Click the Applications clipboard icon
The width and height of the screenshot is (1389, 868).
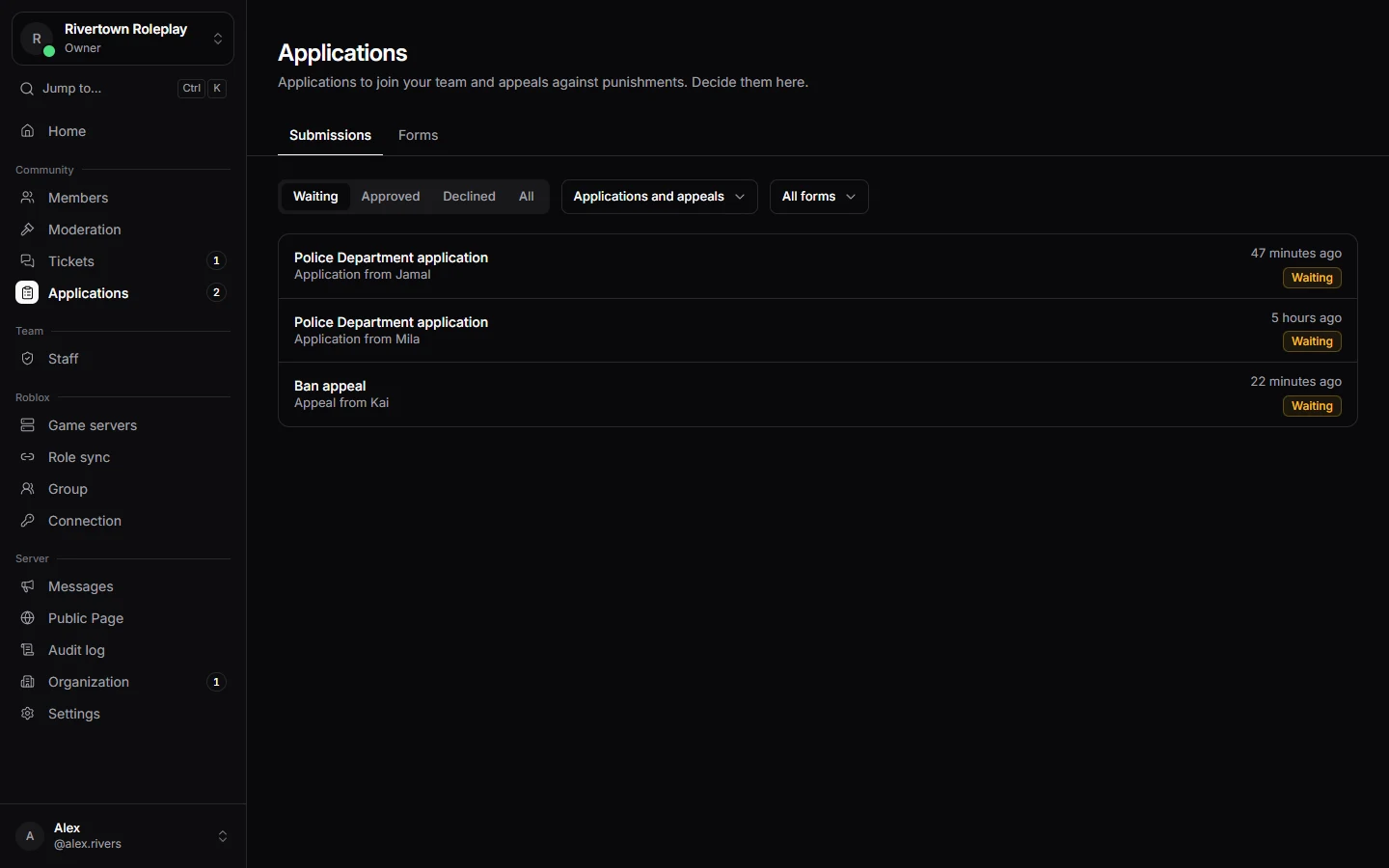[x=27, y=293]
